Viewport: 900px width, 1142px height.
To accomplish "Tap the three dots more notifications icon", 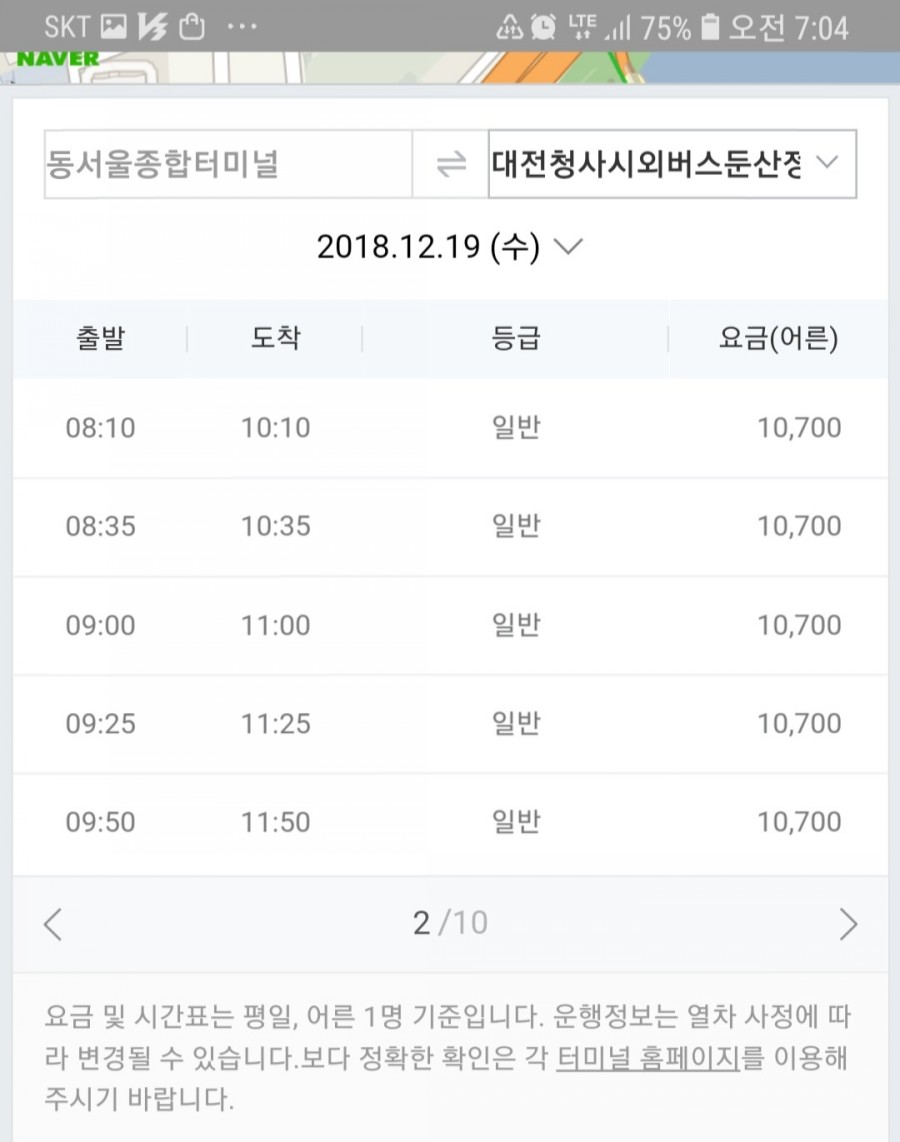I will pos(242,27).
